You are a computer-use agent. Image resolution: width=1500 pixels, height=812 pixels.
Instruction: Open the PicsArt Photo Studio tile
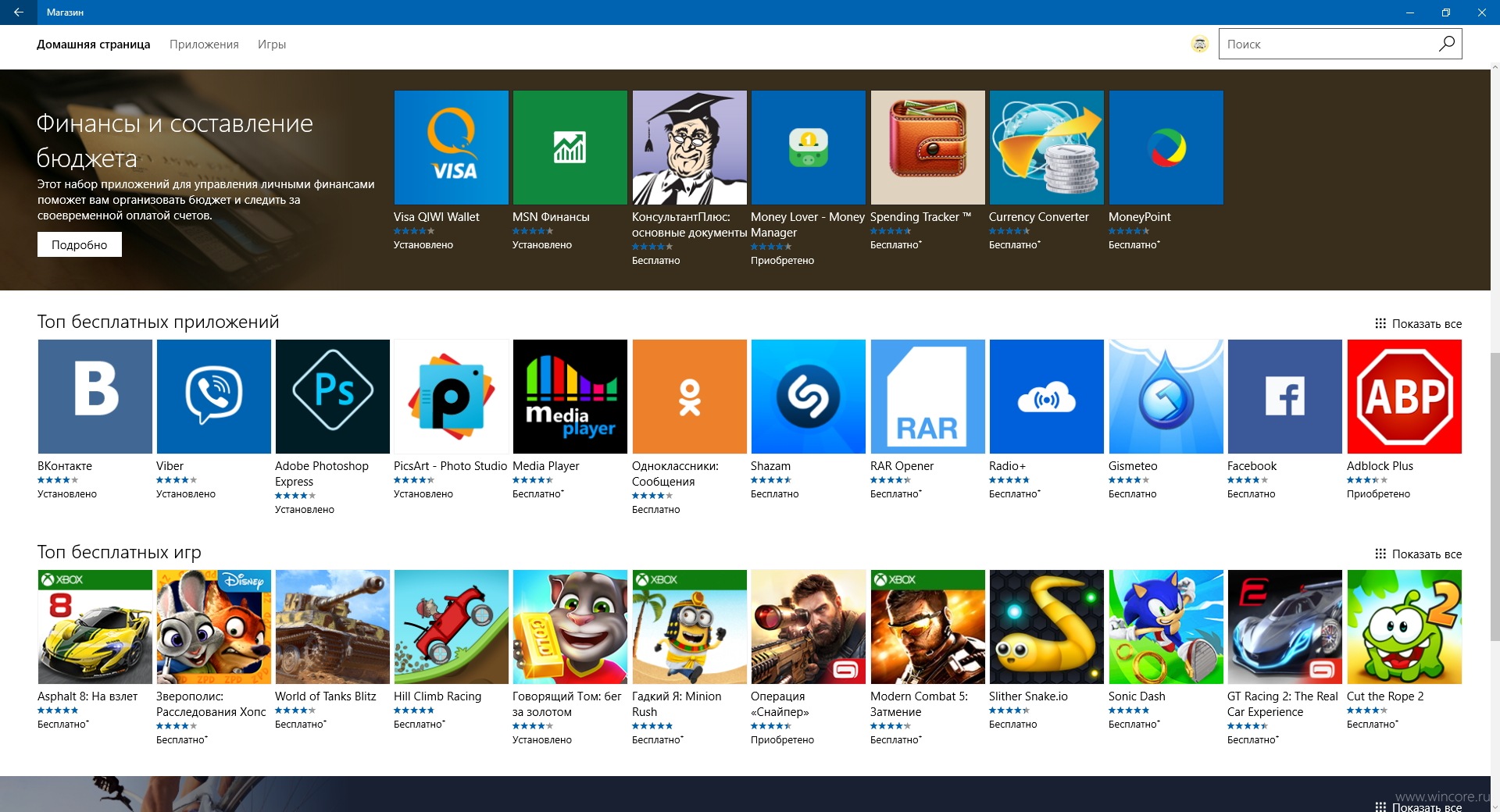(x=451, y=397)
